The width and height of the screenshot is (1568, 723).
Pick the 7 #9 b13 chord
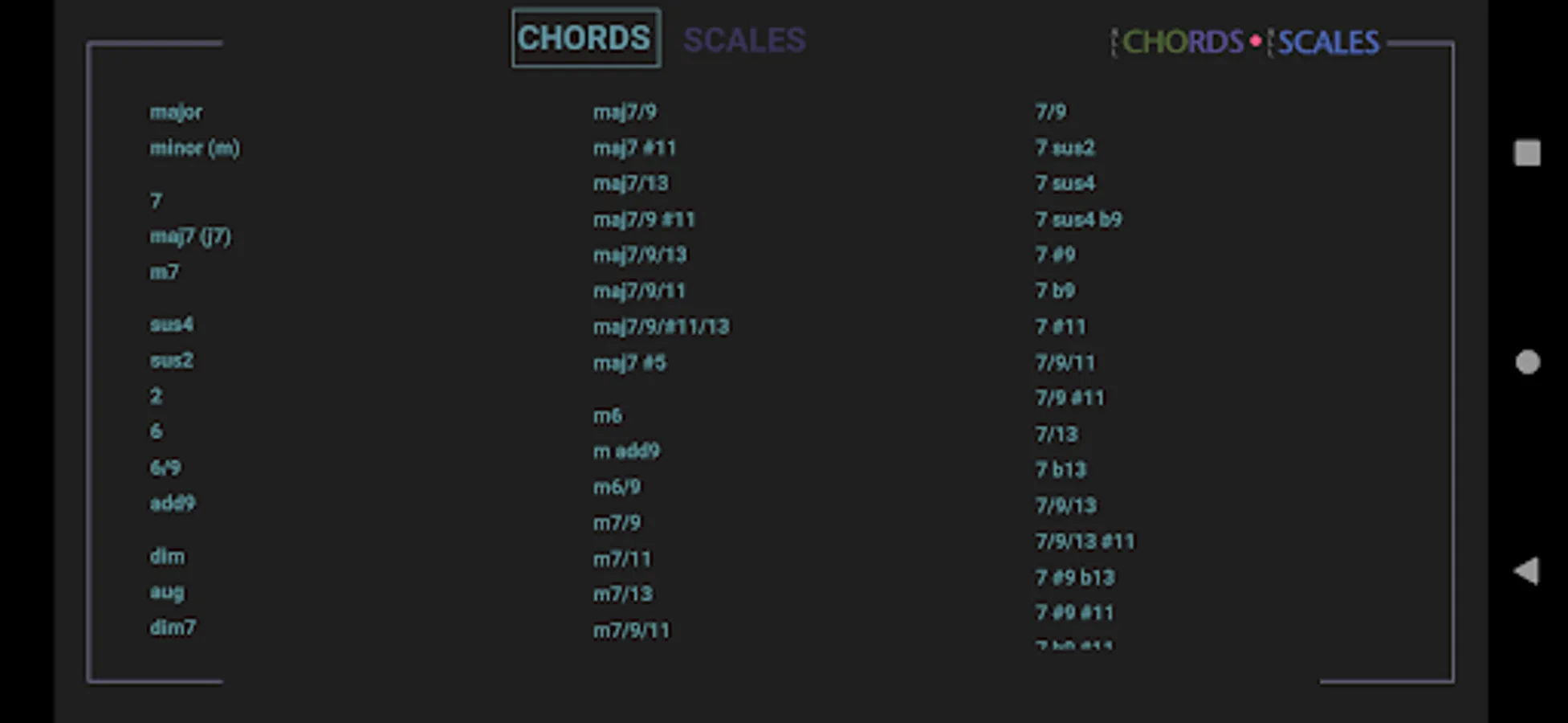pyautogui.click(x=1075, y=578)
